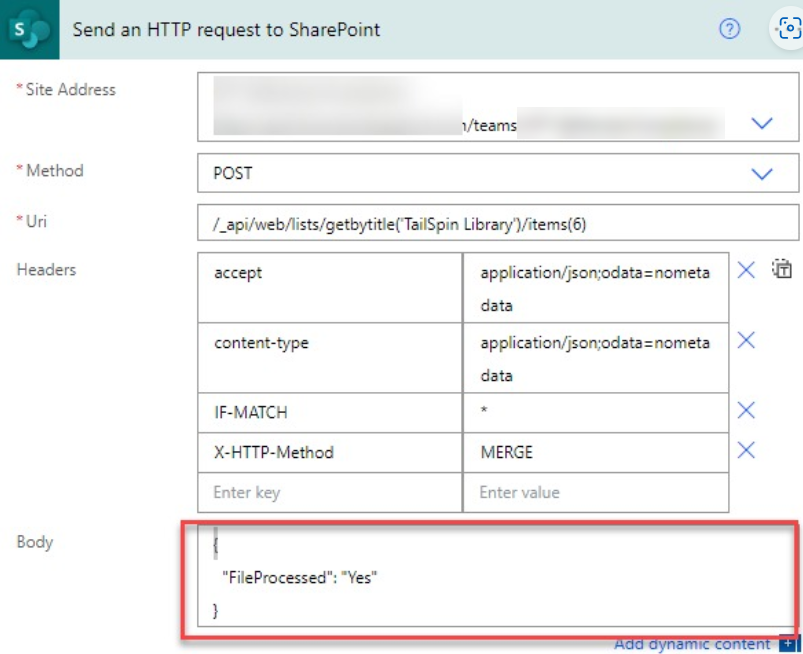Screen dimensions: 803x654
Task: Open the Site Address dropdown
Action: click(x=763, y=122)
